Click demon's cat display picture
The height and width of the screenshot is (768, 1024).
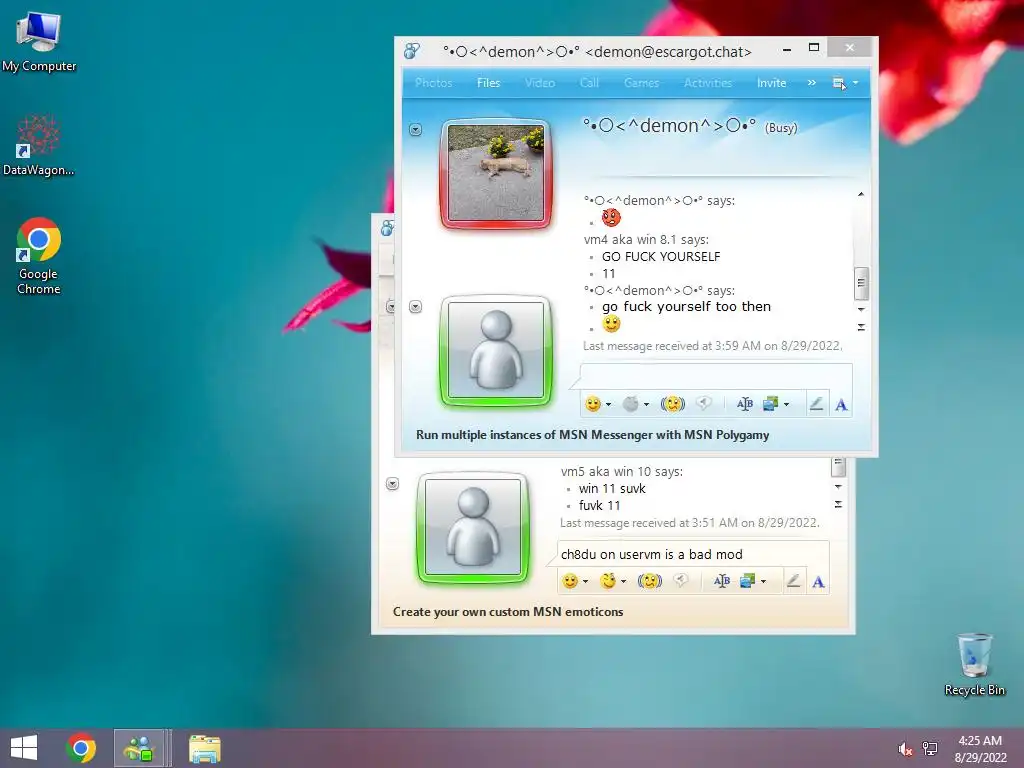click(x=496, y=174)
